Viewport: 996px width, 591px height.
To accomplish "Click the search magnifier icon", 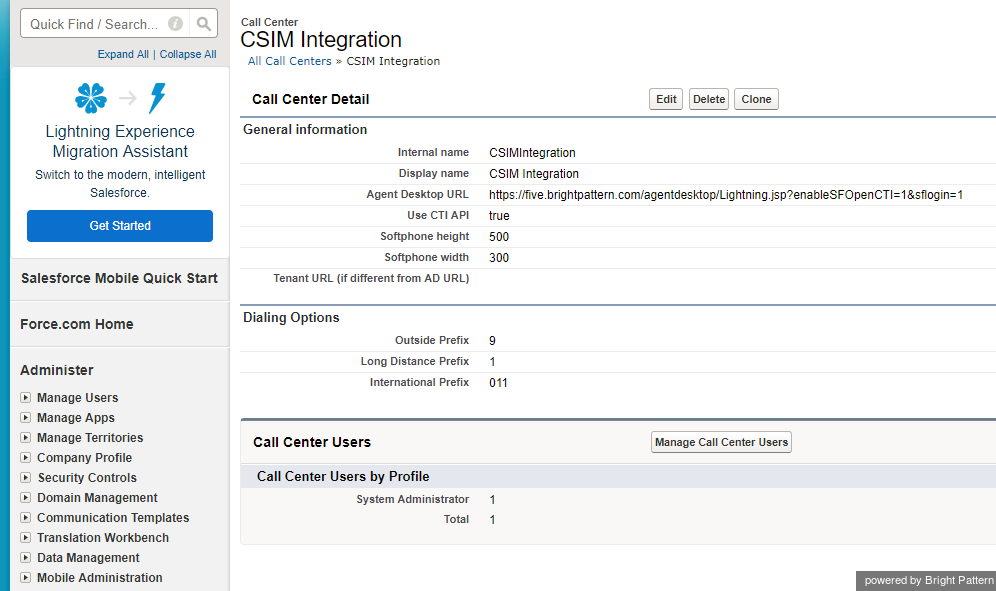I will pos(203,24).
